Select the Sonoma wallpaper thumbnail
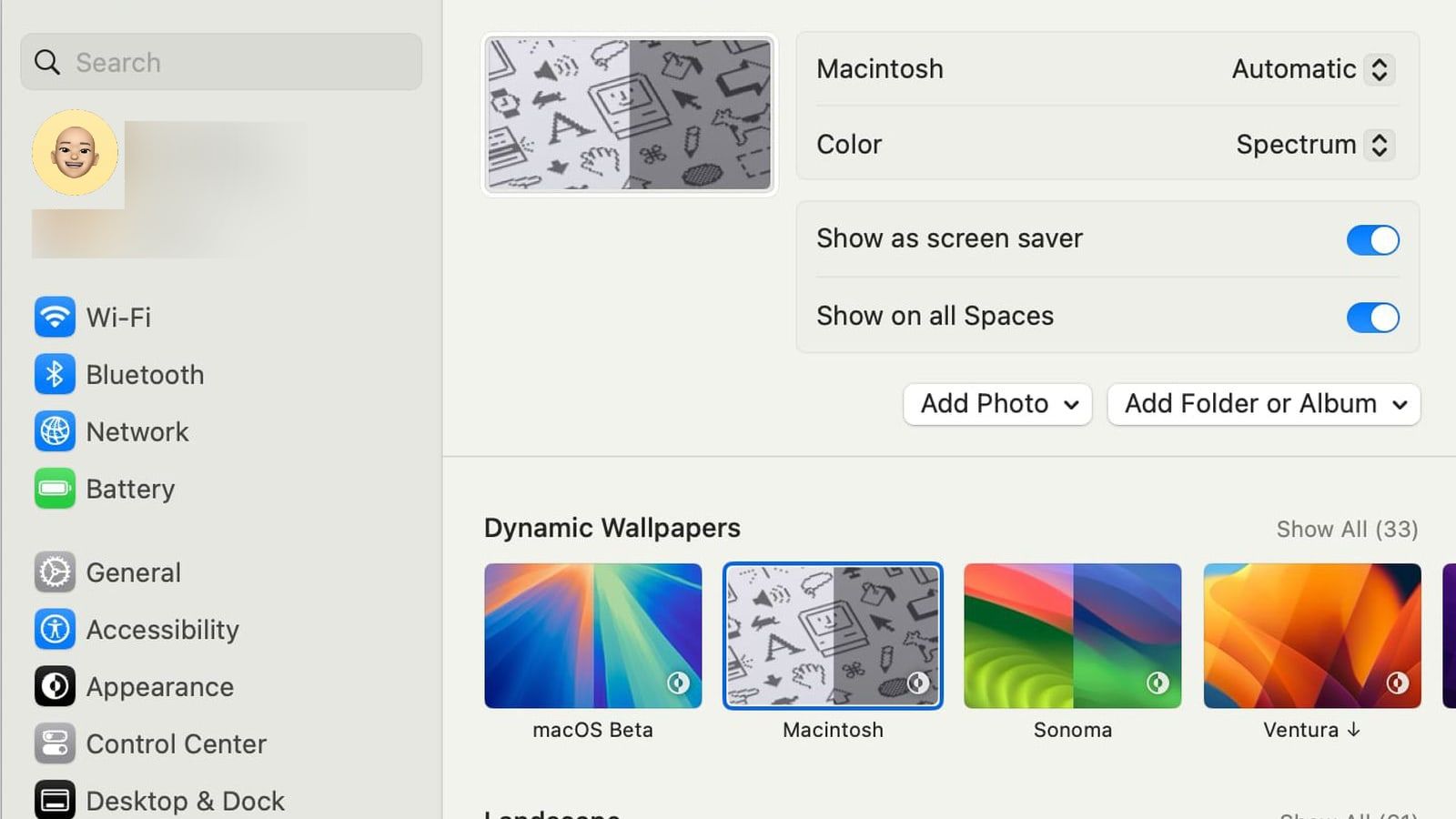 pyautogui.click(x=1072, y=636)
